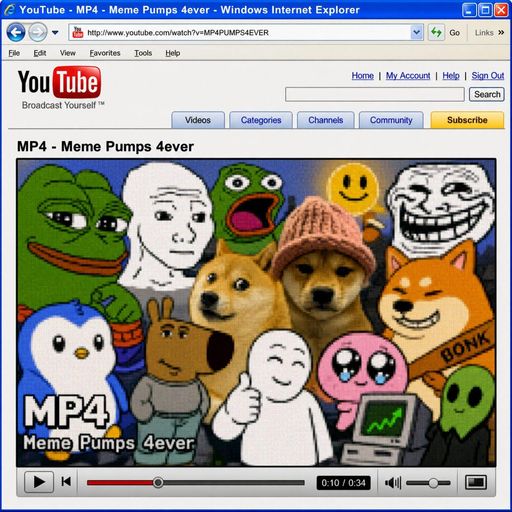Expand the address bar history dropdown
This screenshot has height=512, width=512.
417,32
